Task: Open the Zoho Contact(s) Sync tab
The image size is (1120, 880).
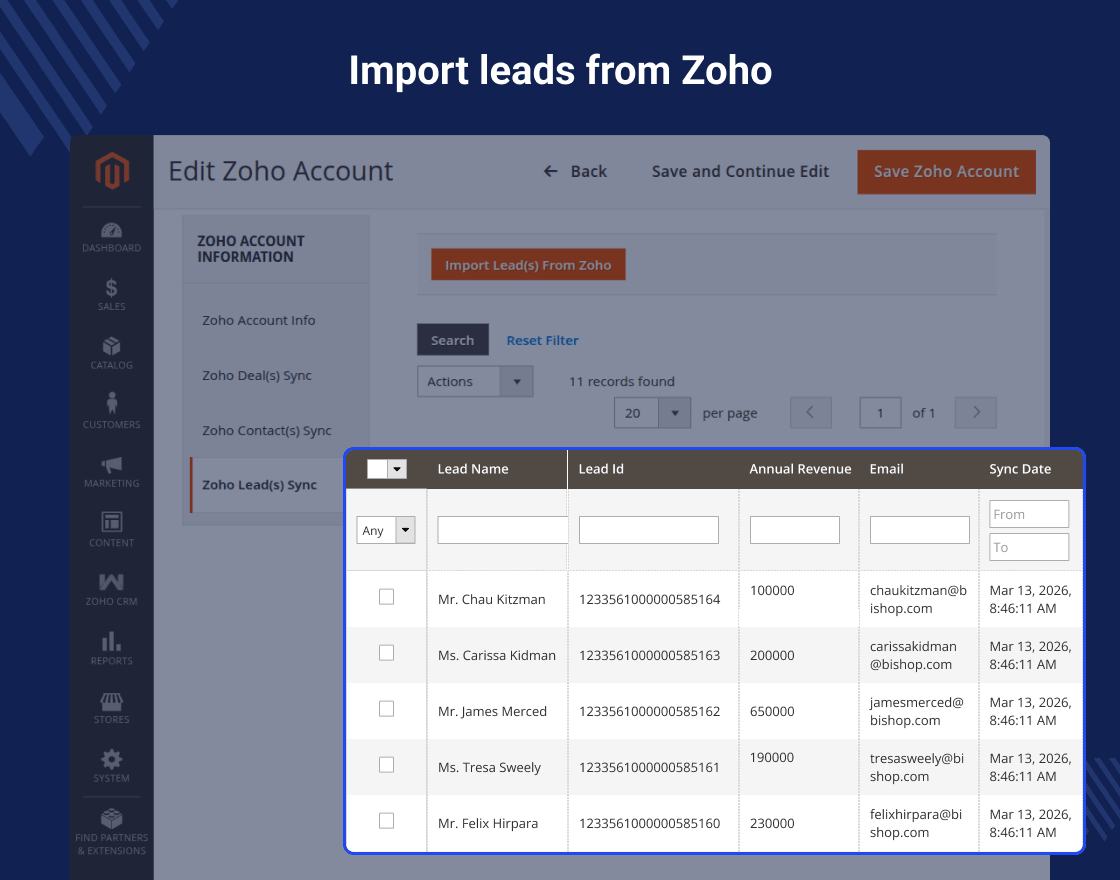Action: click(266, 431)
